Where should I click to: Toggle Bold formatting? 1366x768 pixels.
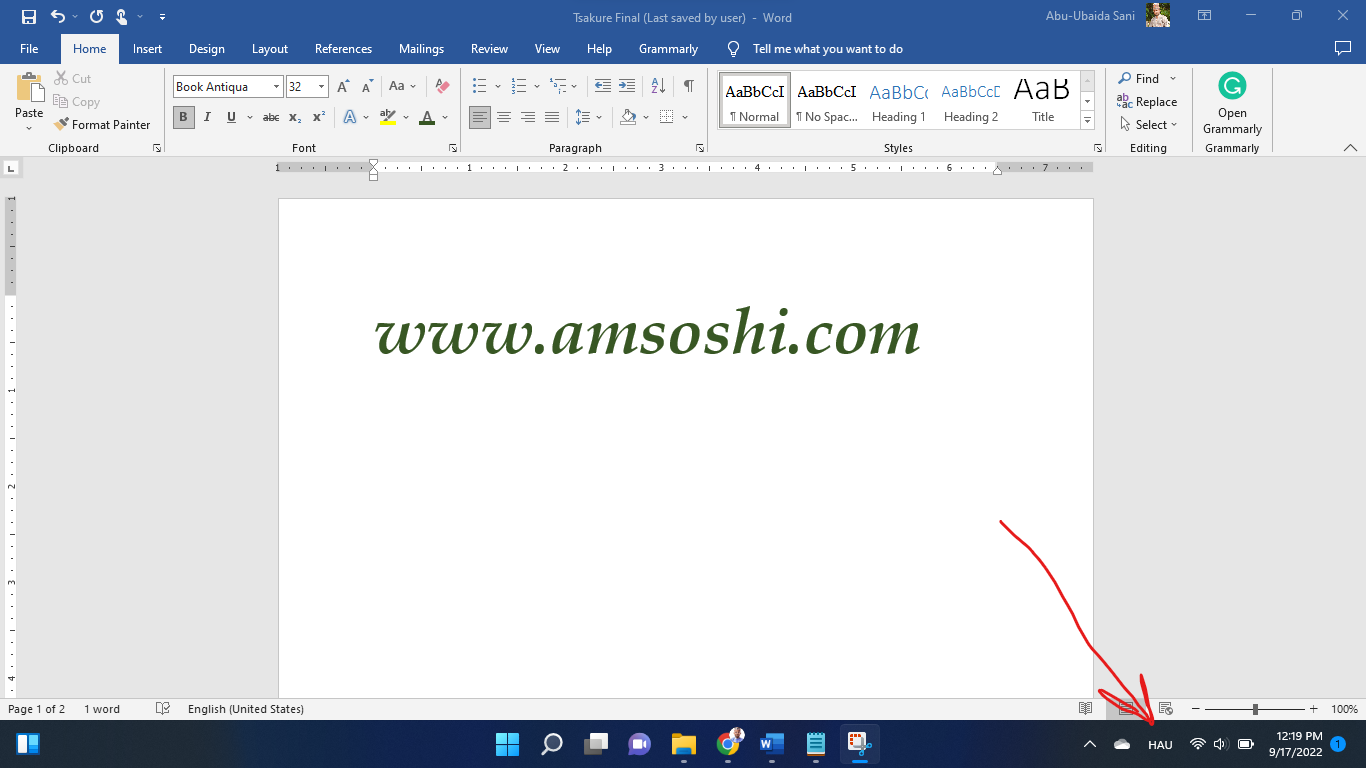(x=183, y=117)
